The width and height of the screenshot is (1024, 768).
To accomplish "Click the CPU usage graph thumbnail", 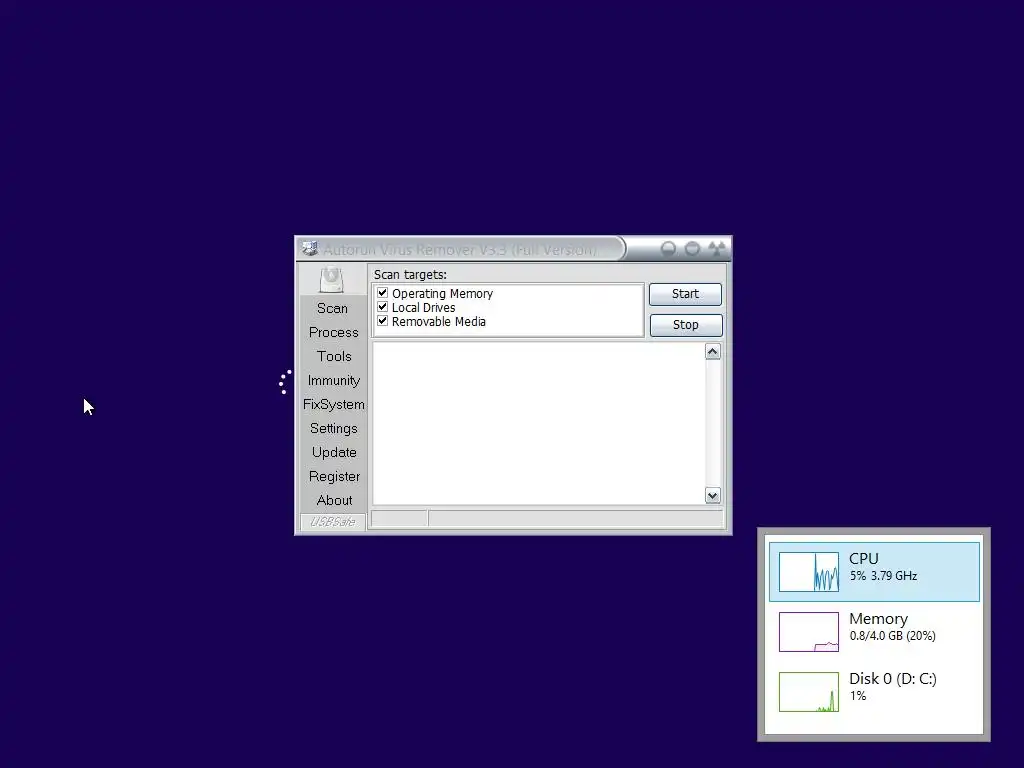I will click(808, 572).
